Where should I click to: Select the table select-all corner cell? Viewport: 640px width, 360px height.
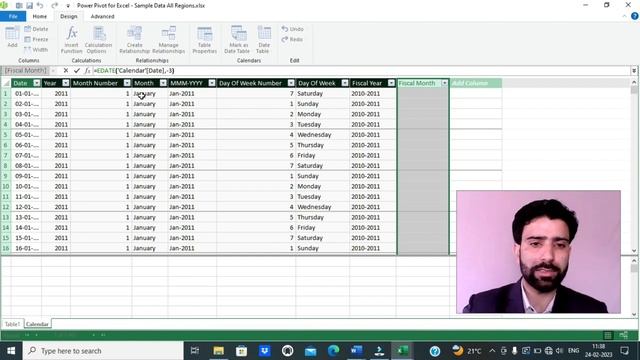tap(6, 83)
